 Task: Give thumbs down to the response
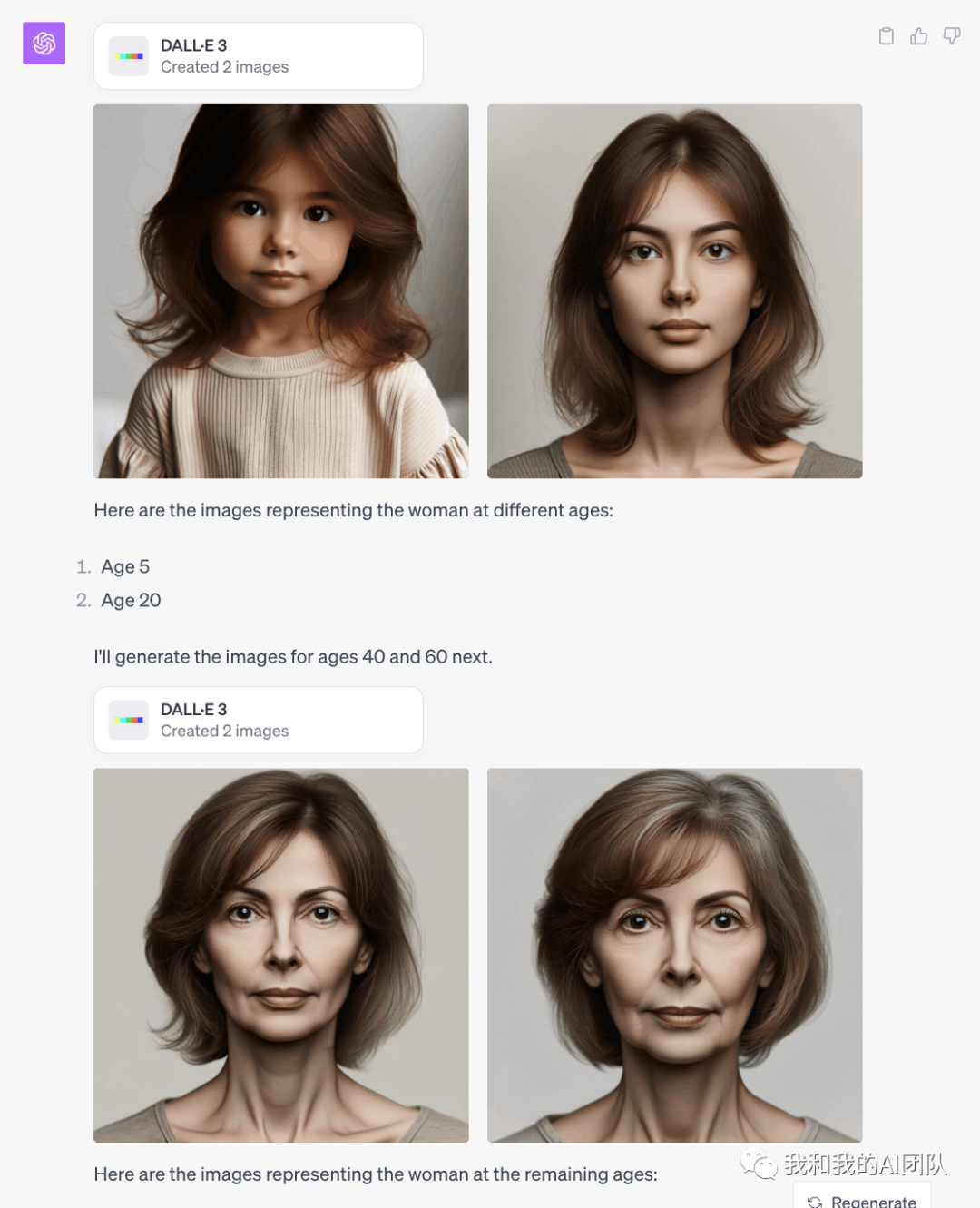coord(952,36)
